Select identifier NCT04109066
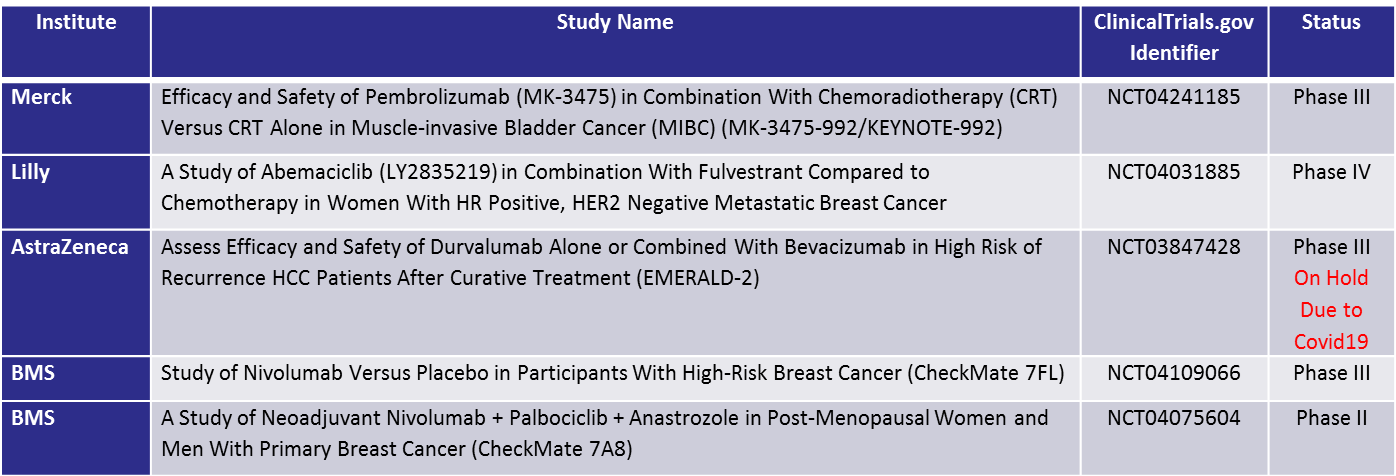 pyautogui.click(x=1174, y=373)
